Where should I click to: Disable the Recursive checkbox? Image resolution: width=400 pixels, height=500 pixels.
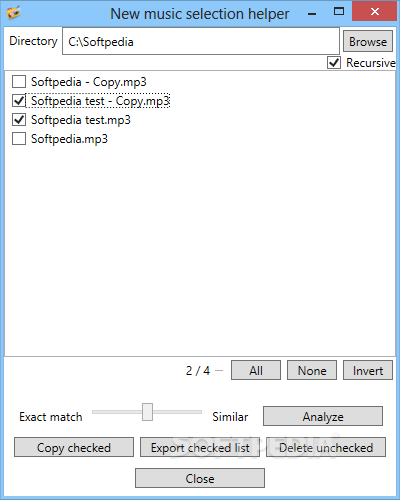point(334,62)
